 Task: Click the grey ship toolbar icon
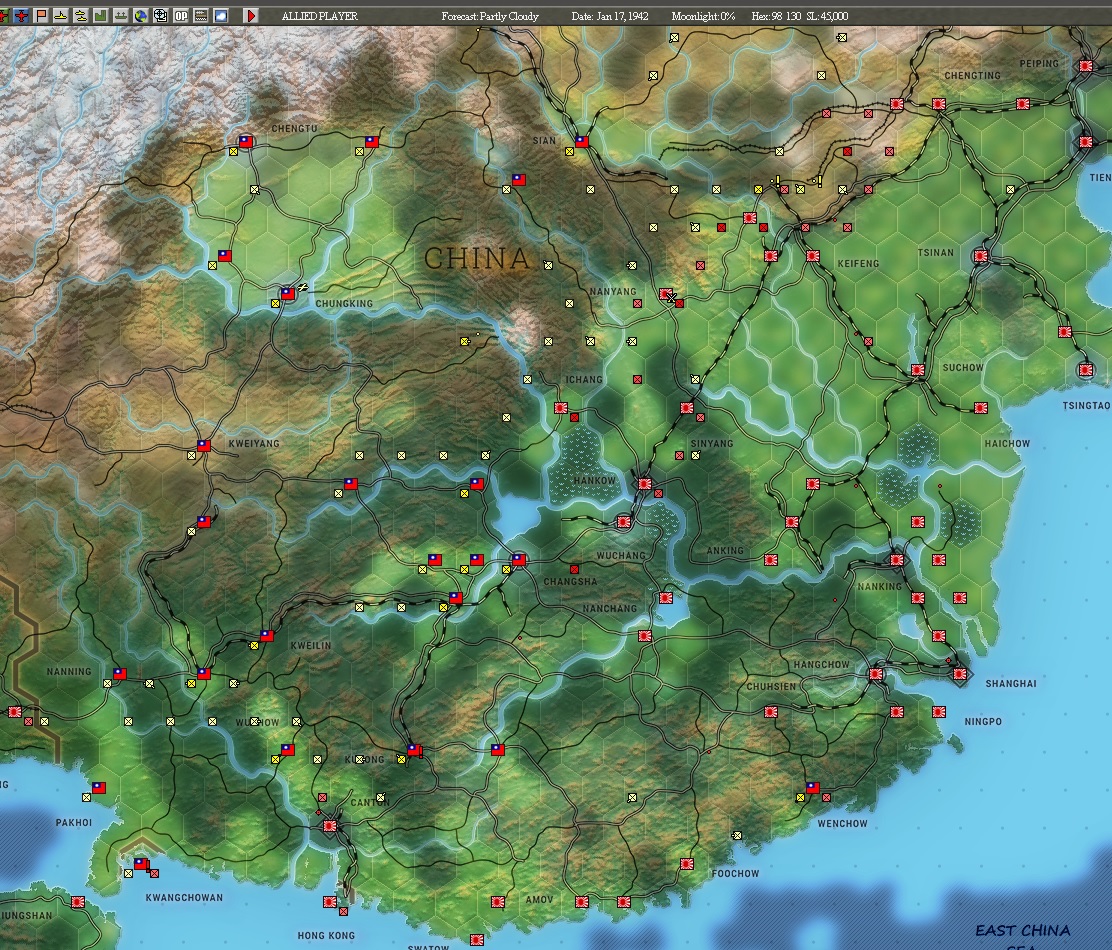pyautogui.click(x=121, y=15)
